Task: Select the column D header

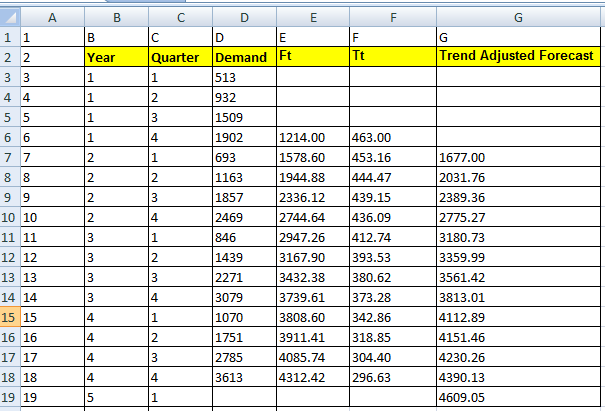Action: point(244,17)
